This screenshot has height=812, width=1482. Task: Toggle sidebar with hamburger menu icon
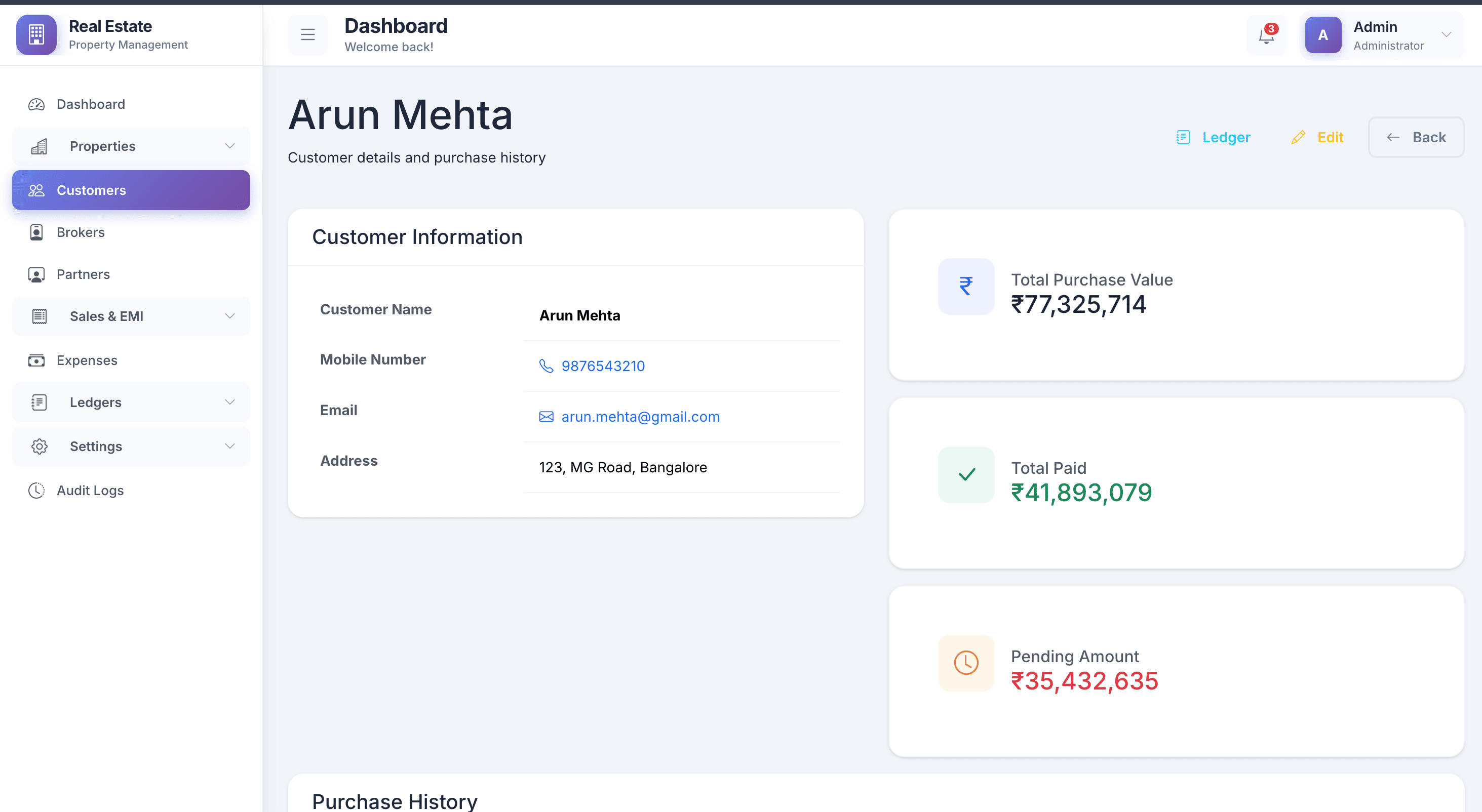308,34
